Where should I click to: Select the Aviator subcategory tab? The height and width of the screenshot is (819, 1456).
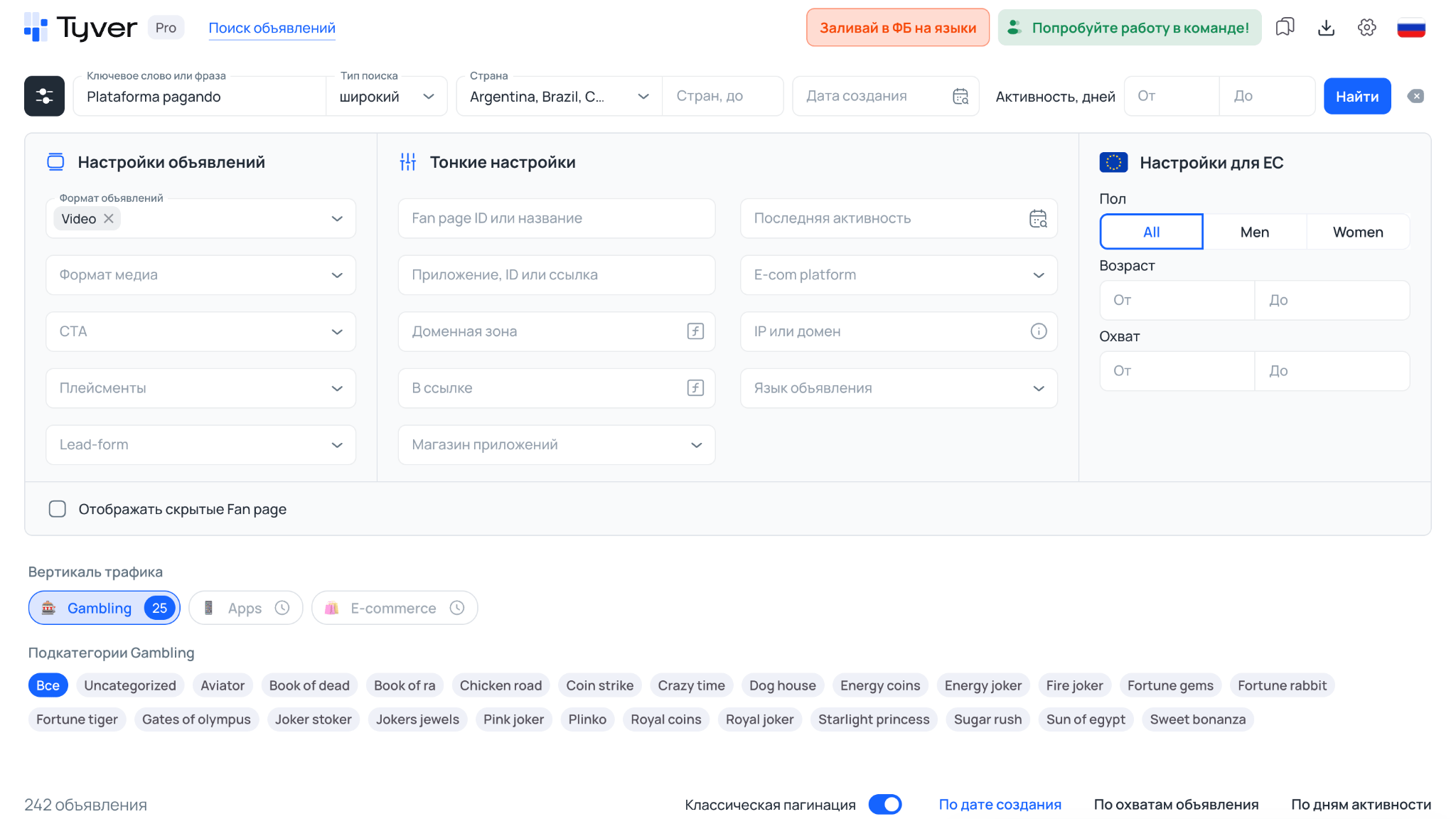pyautogui.click(x=222, y=685)
